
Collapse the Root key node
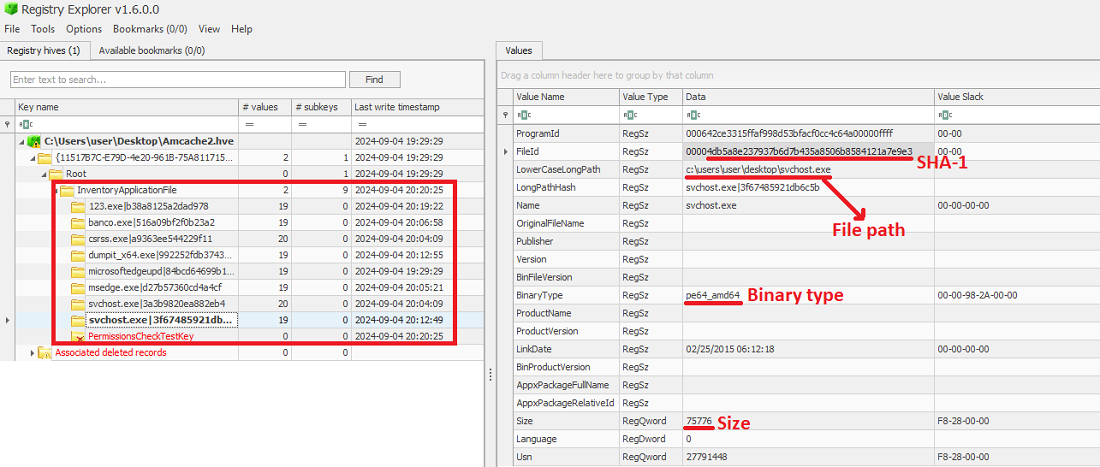[46, 174]
